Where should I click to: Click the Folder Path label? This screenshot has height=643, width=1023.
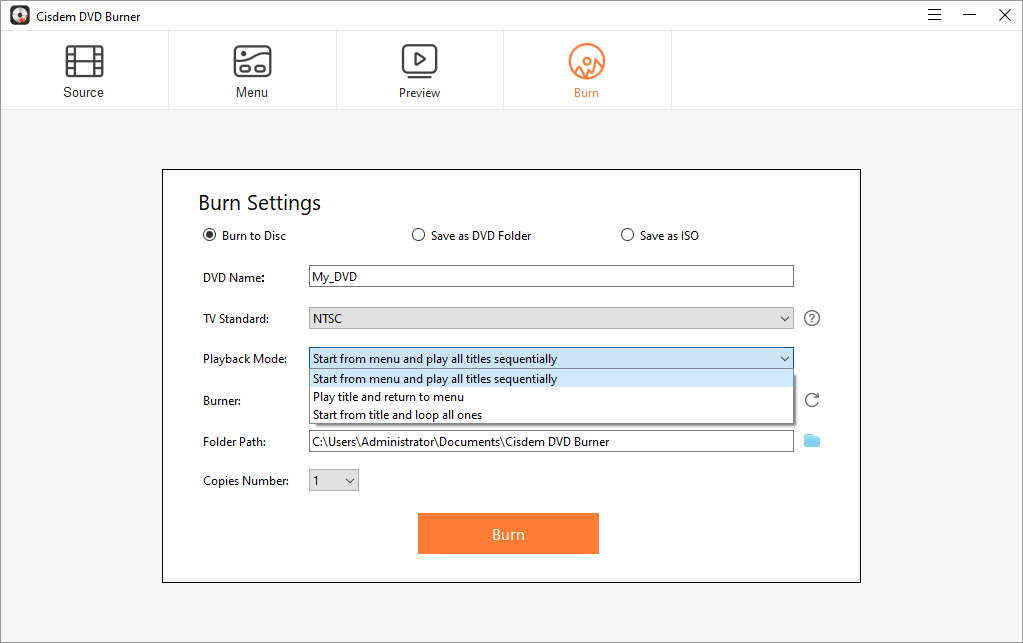(234, 442)
